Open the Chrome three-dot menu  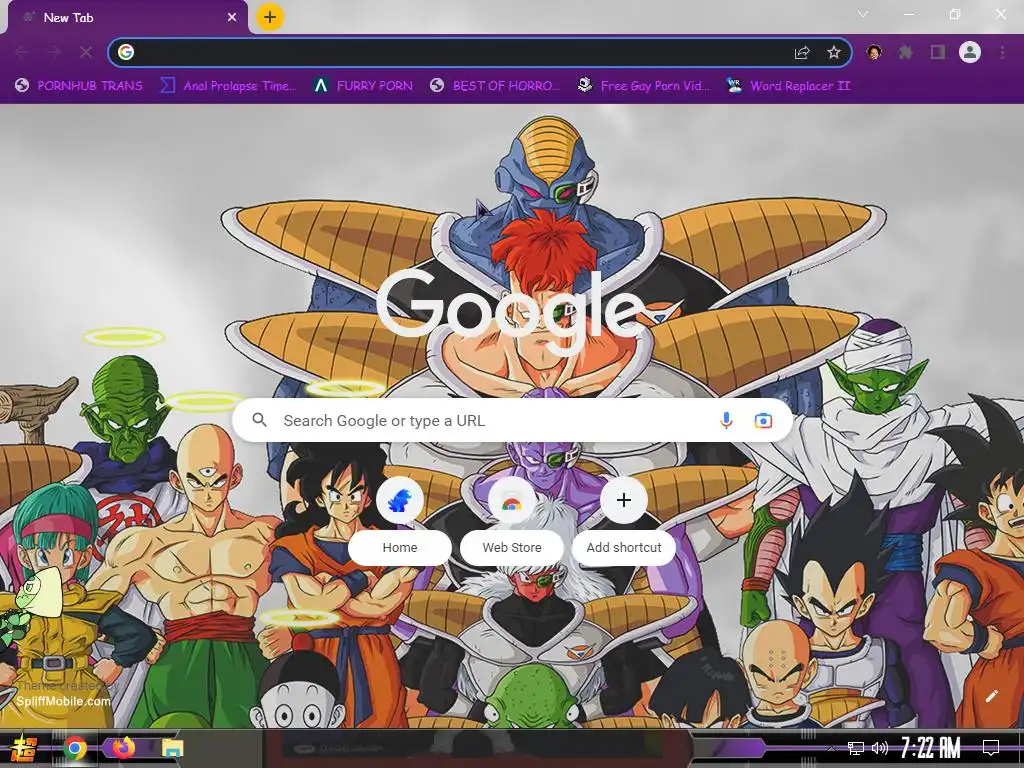[1002, 52]
